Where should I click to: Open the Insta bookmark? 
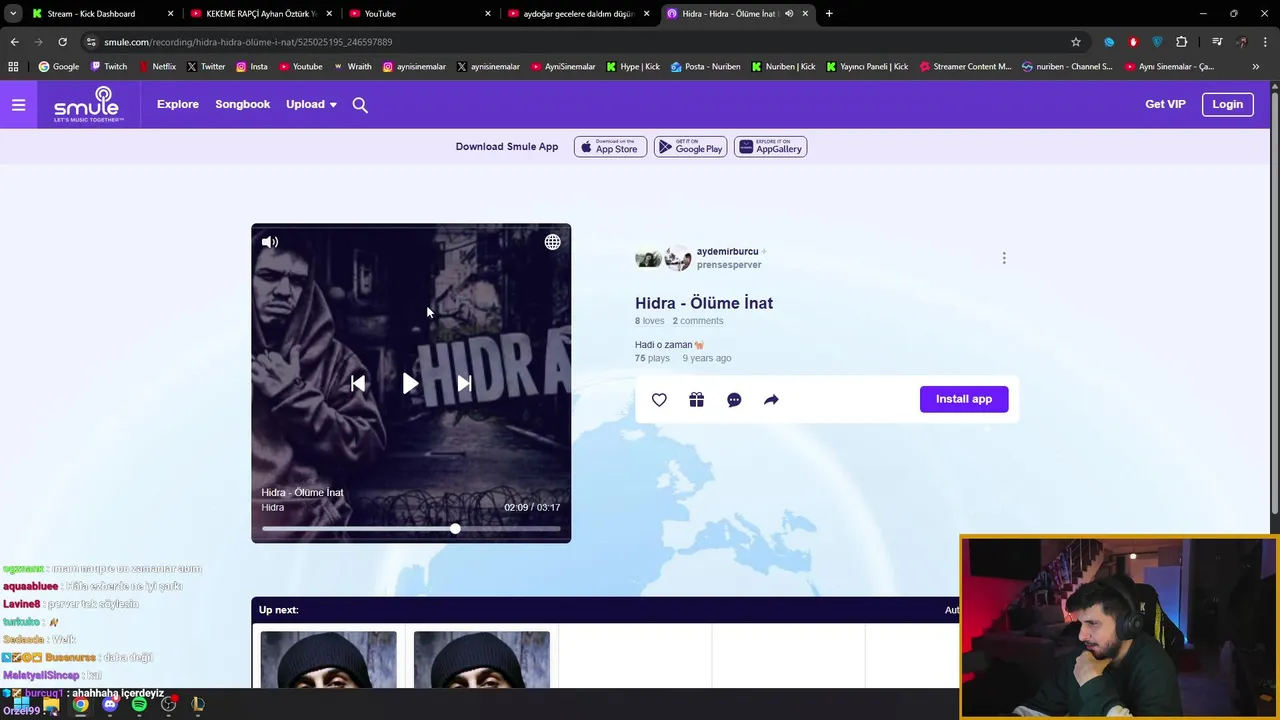pyautogui.click(x=251, y=67)
